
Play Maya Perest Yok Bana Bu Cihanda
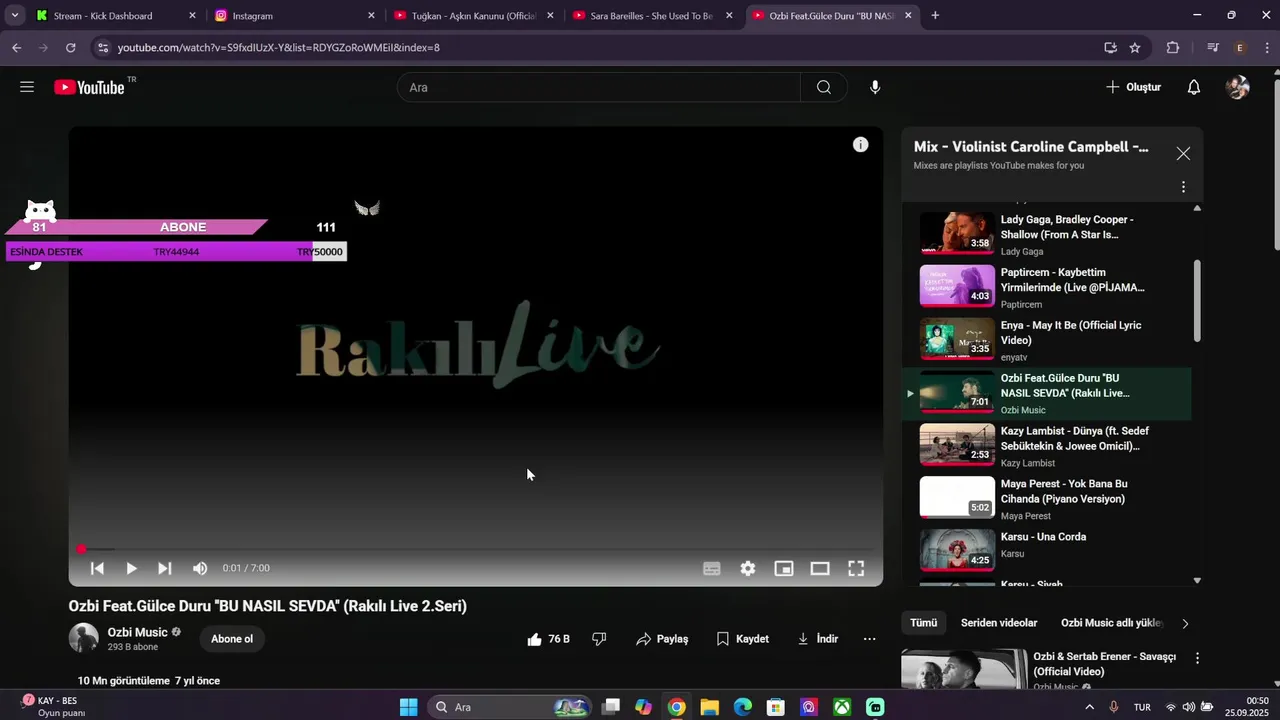[x=1047, y=499]
